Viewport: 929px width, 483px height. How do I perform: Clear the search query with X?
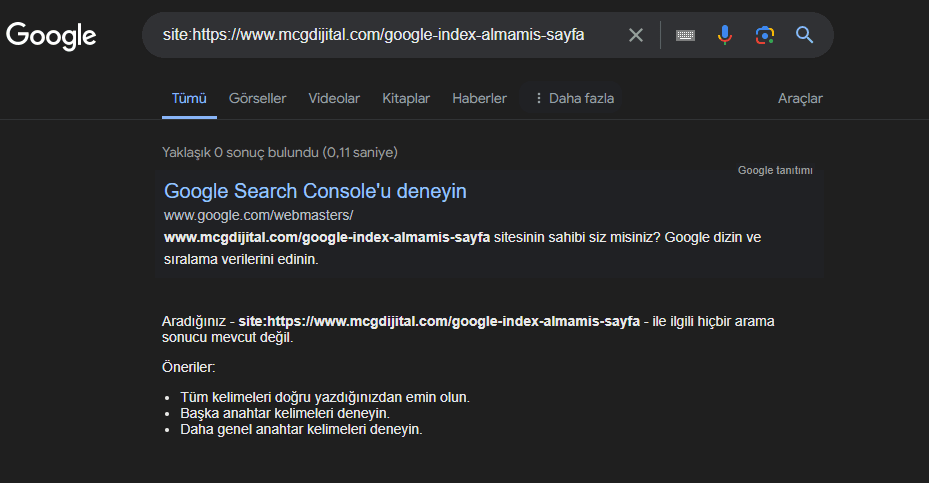[x=636, y=35]
